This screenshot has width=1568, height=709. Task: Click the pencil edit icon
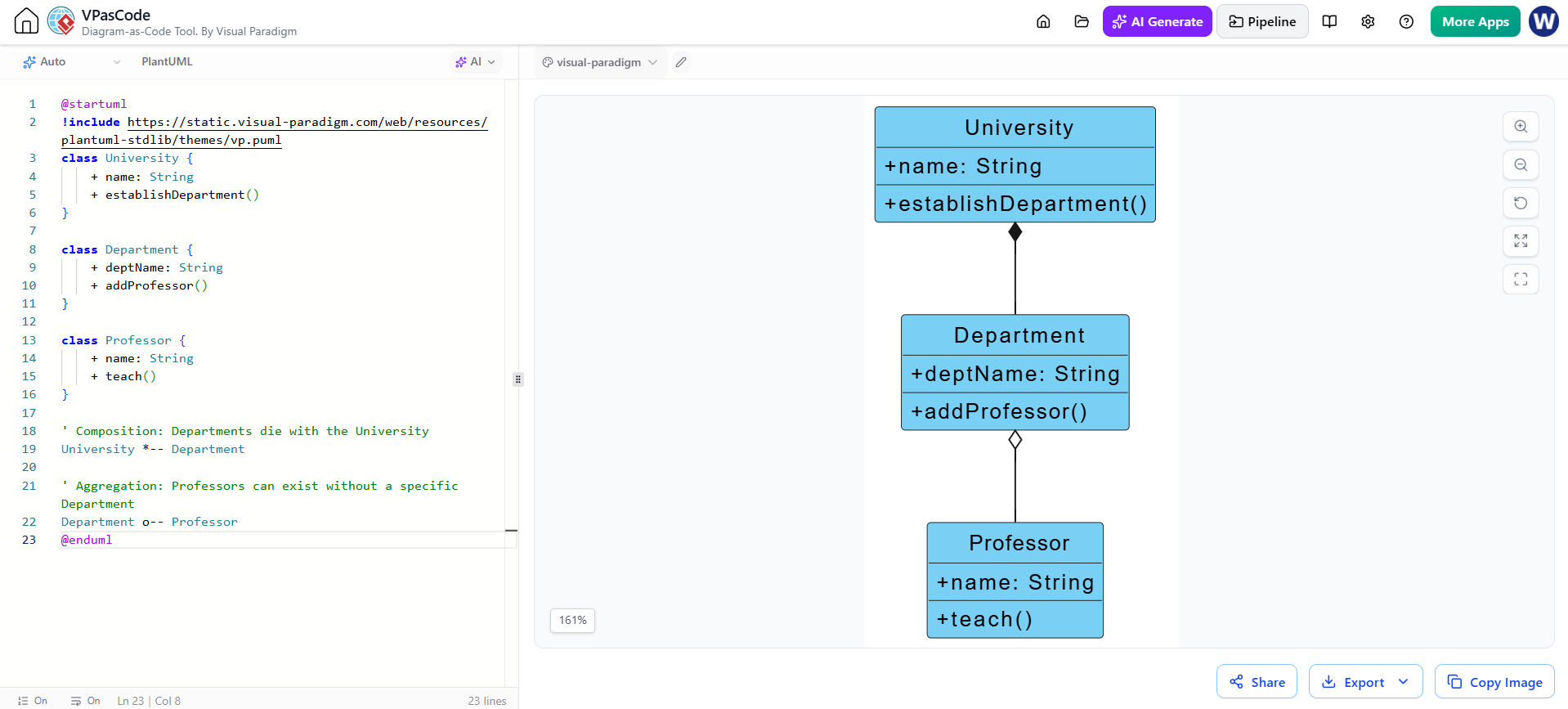681,62
